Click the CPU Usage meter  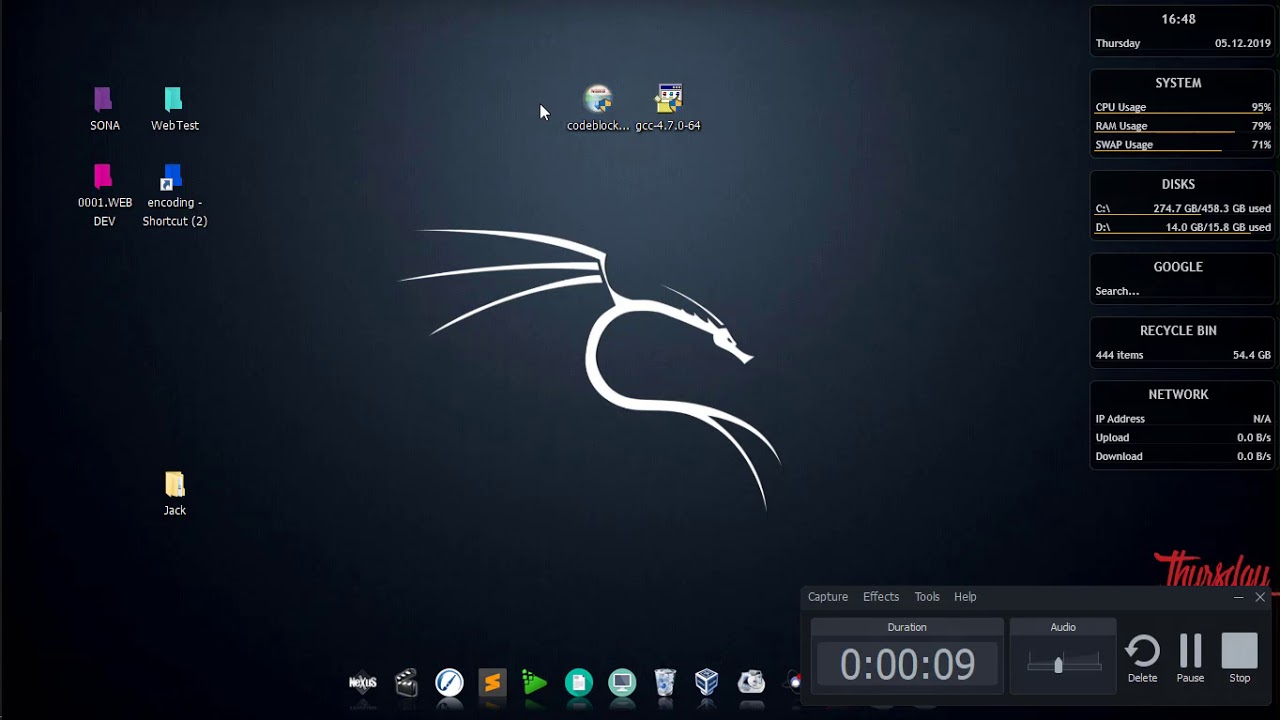[1183, 107]
